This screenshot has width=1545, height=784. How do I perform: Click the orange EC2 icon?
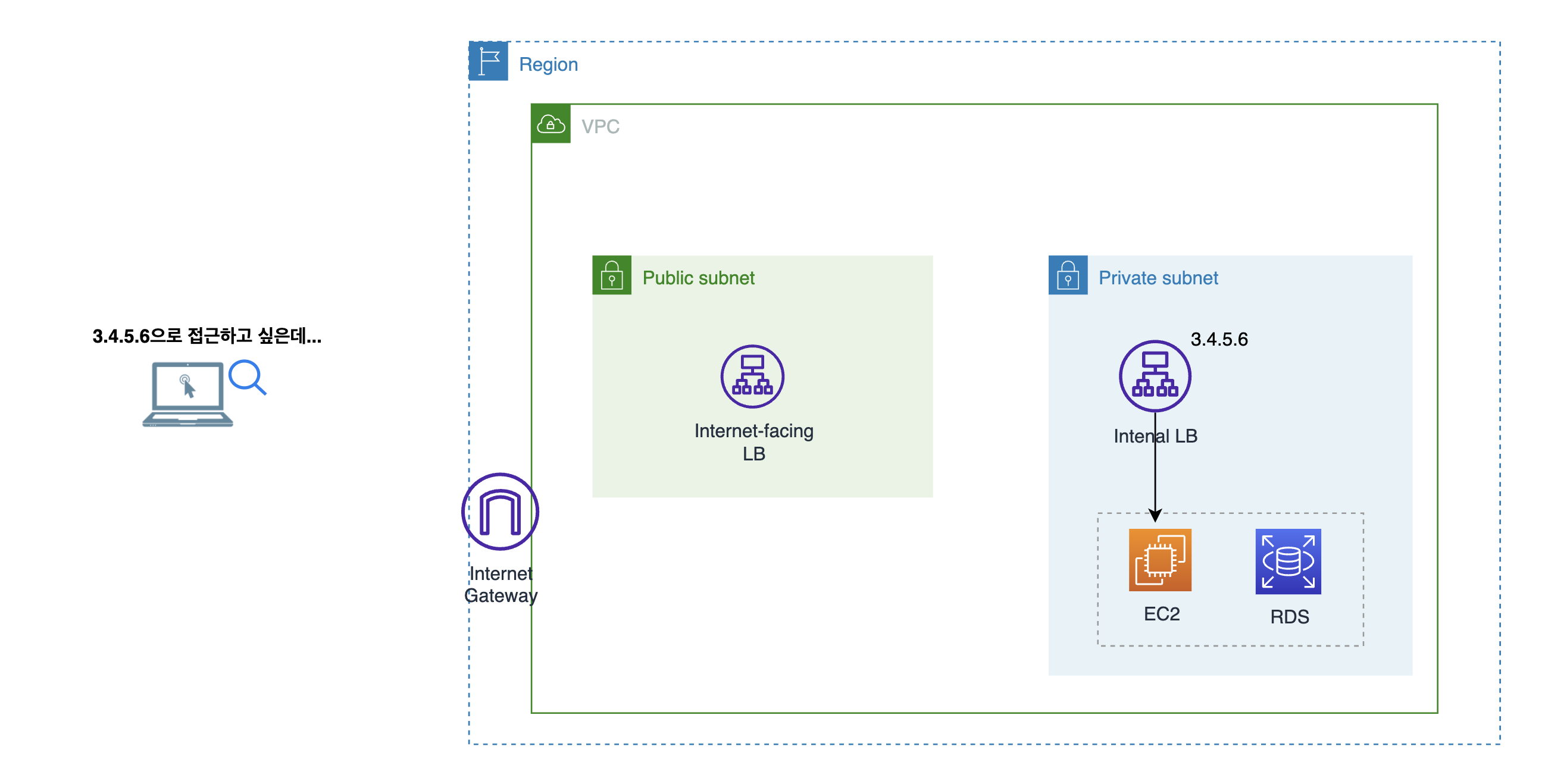pyautogui.click(x=1159, y=560)
